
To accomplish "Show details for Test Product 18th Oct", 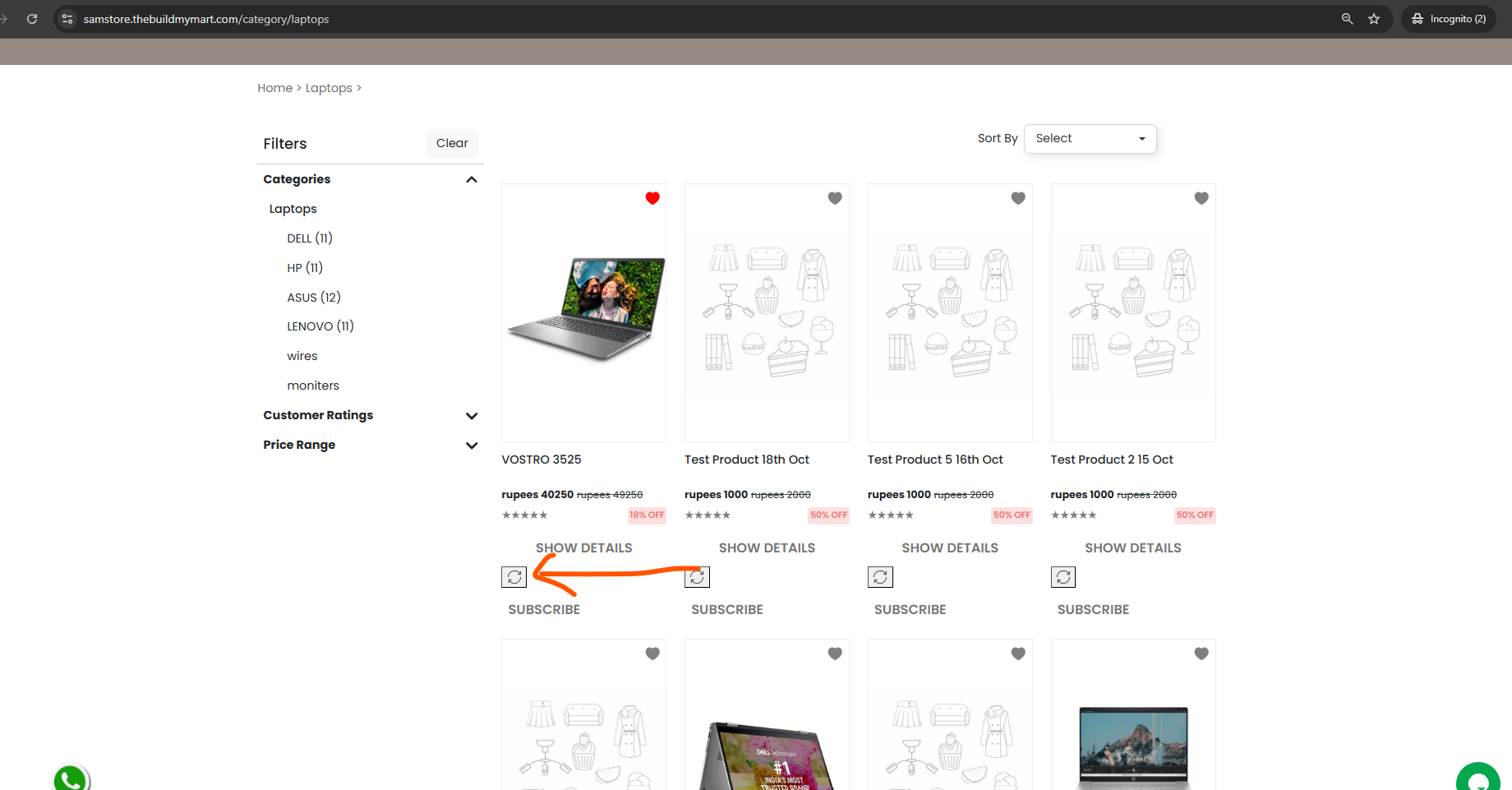I will coord(767,548).
